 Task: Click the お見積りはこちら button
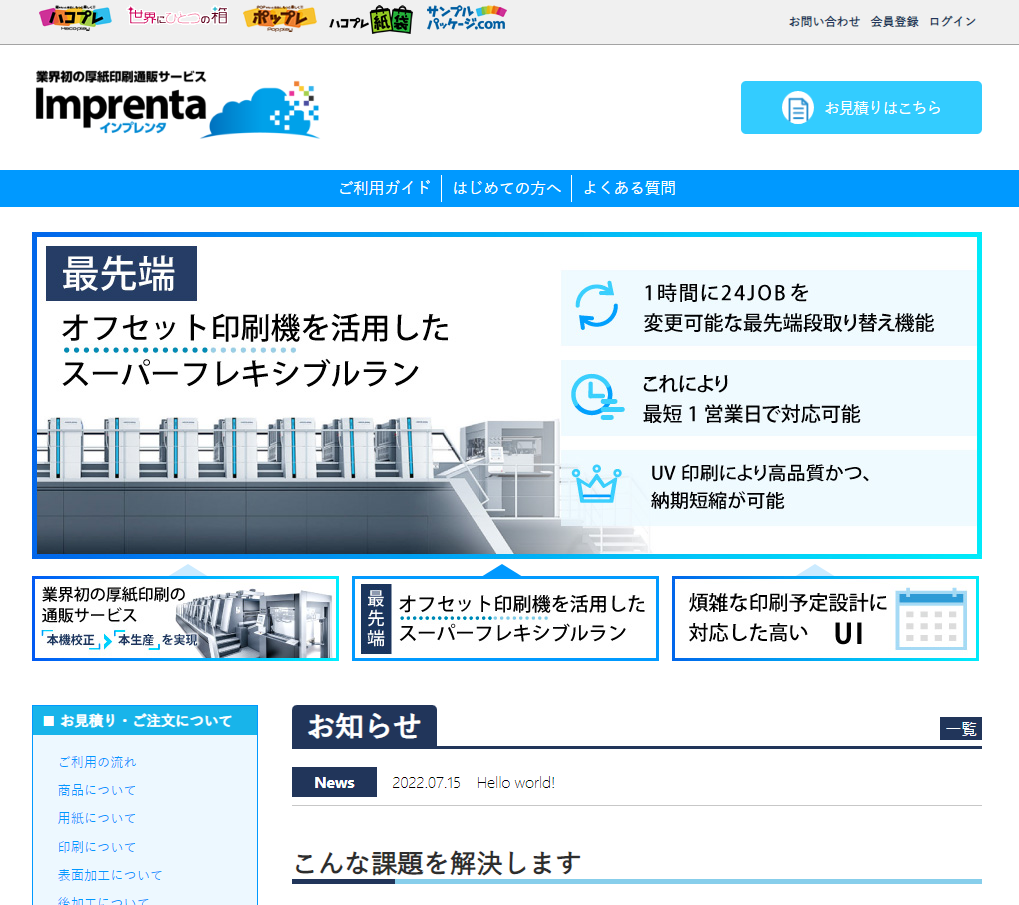[861, 108]
